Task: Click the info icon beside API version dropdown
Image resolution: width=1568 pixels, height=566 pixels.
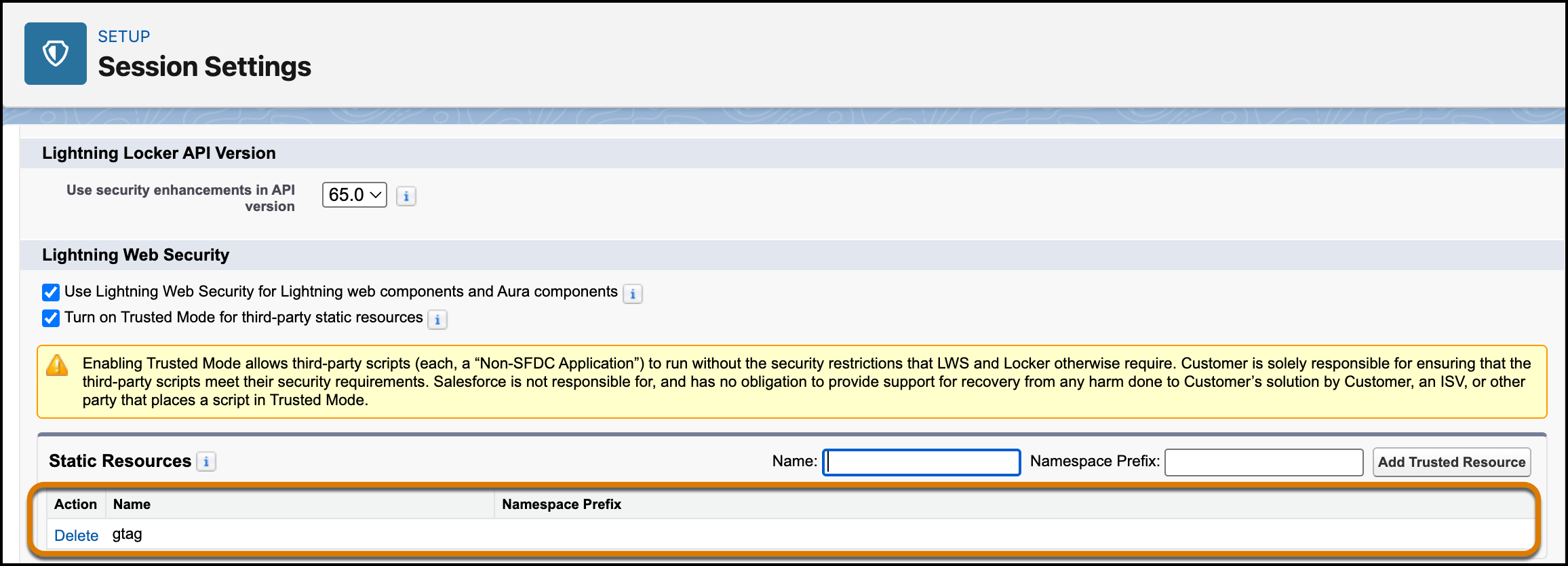Action: click(406, 195)
